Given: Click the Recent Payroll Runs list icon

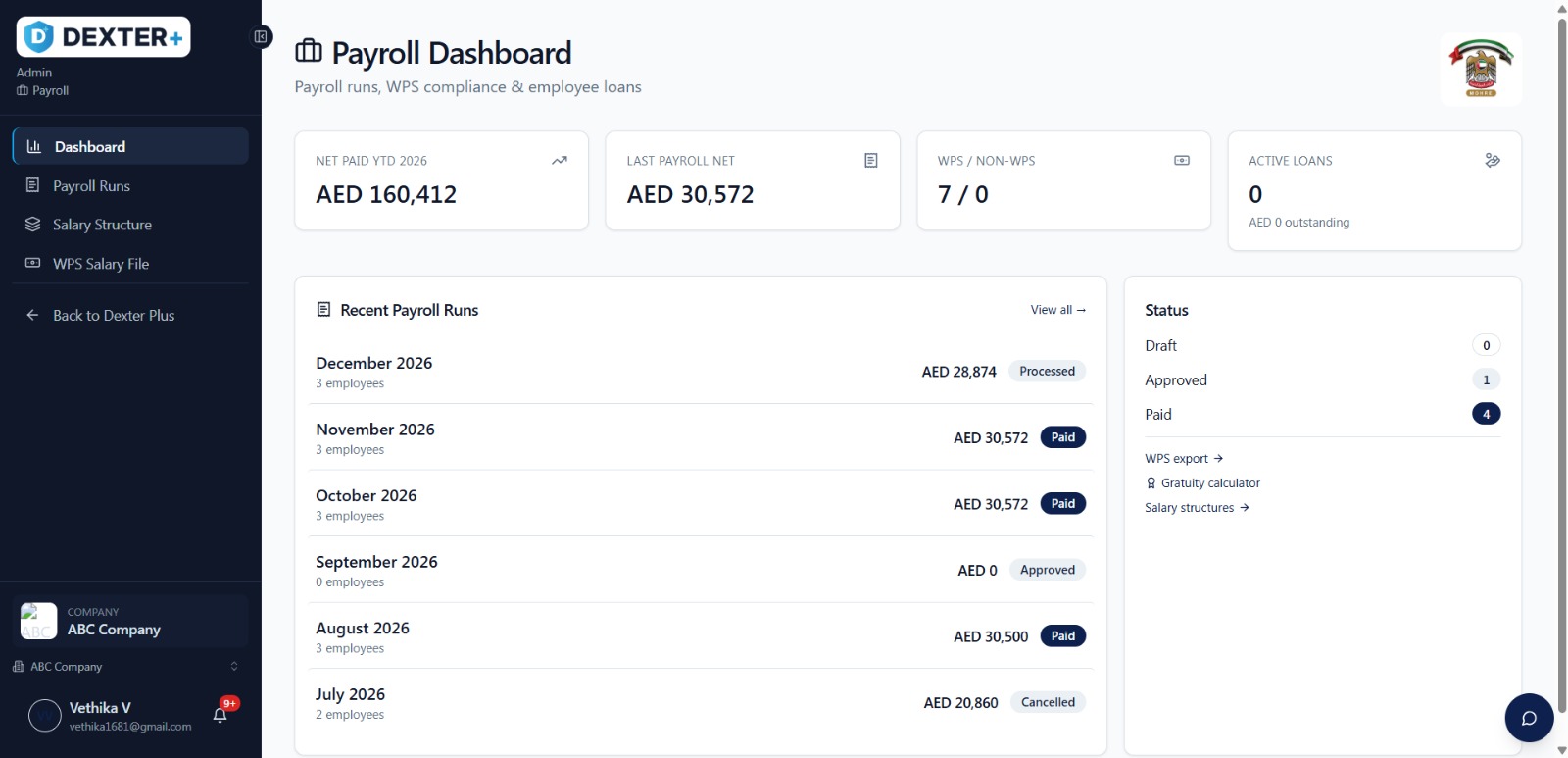Looking at the screenshot, I should pos(323,310).
